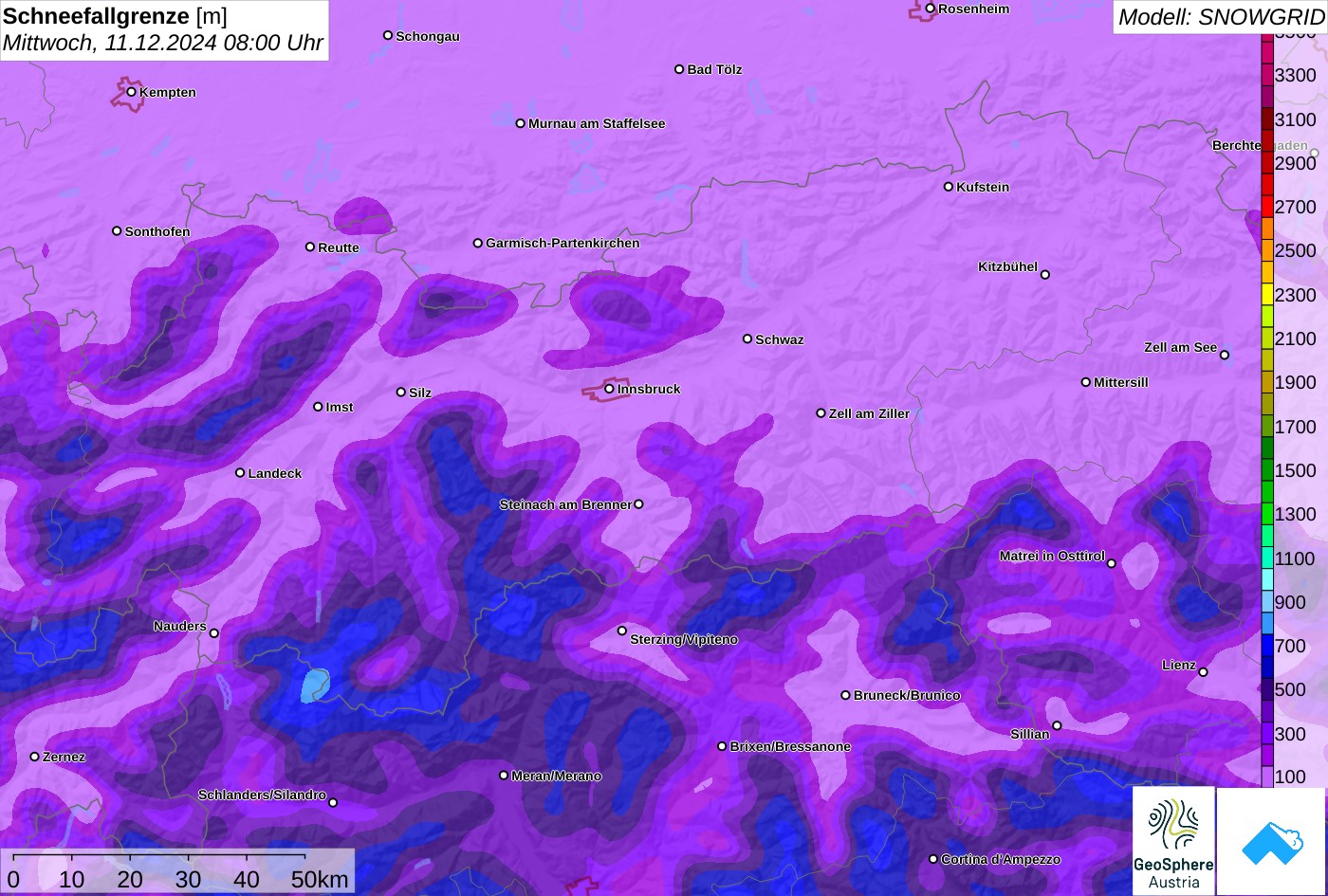Click the GeoSphere Austria logo
This screenshot has height=896, width=1328.
[x=1173, y=840]
